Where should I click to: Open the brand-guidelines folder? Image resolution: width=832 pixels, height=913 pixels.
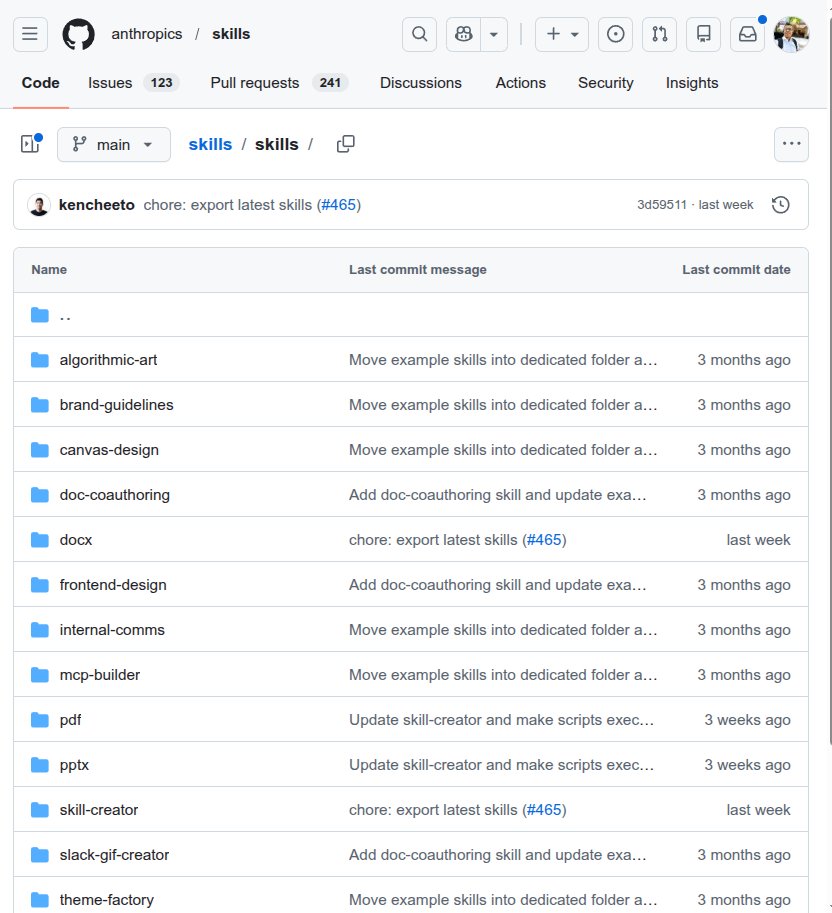pyautogui.click(x=116, y=405)
